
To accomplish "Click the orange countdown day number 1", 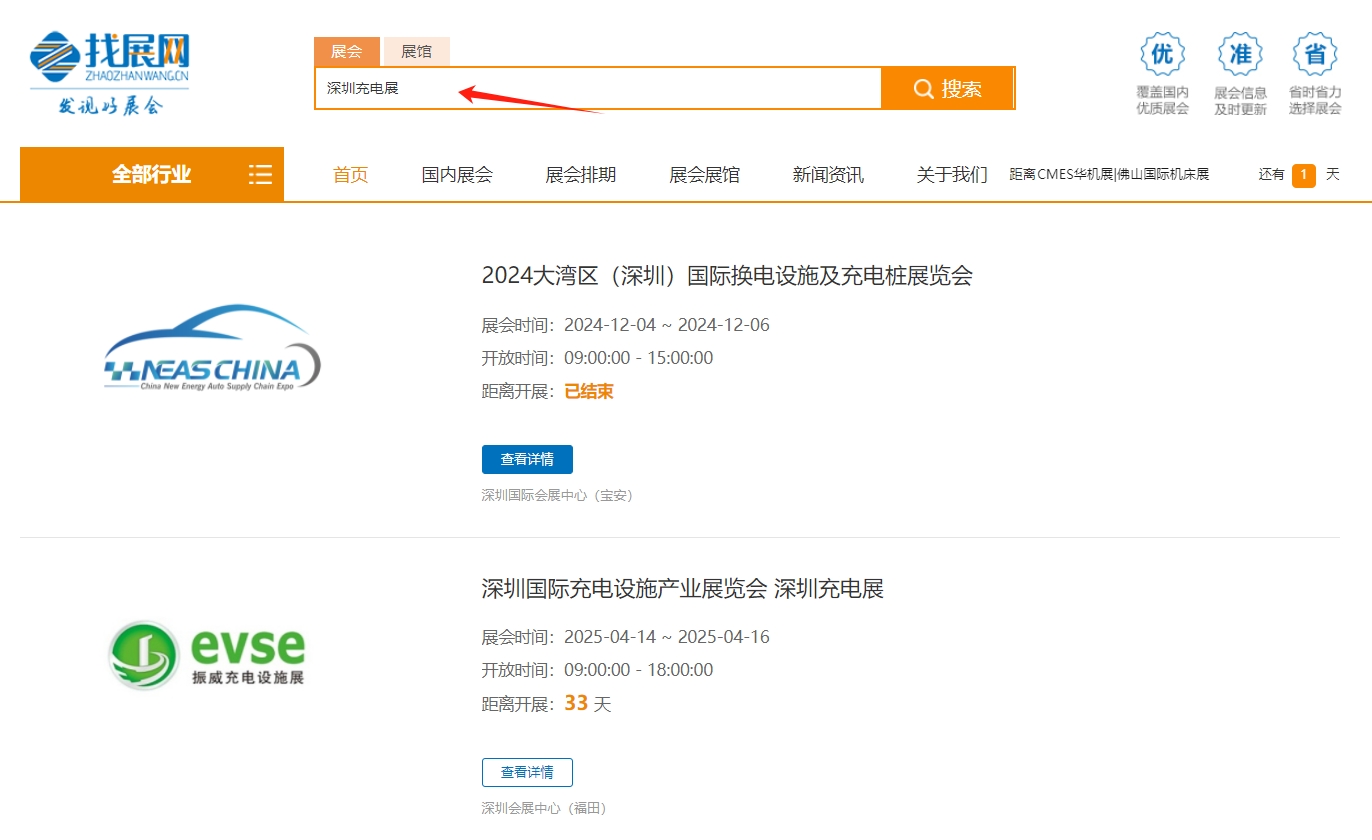I will (x=1303, y=175).
